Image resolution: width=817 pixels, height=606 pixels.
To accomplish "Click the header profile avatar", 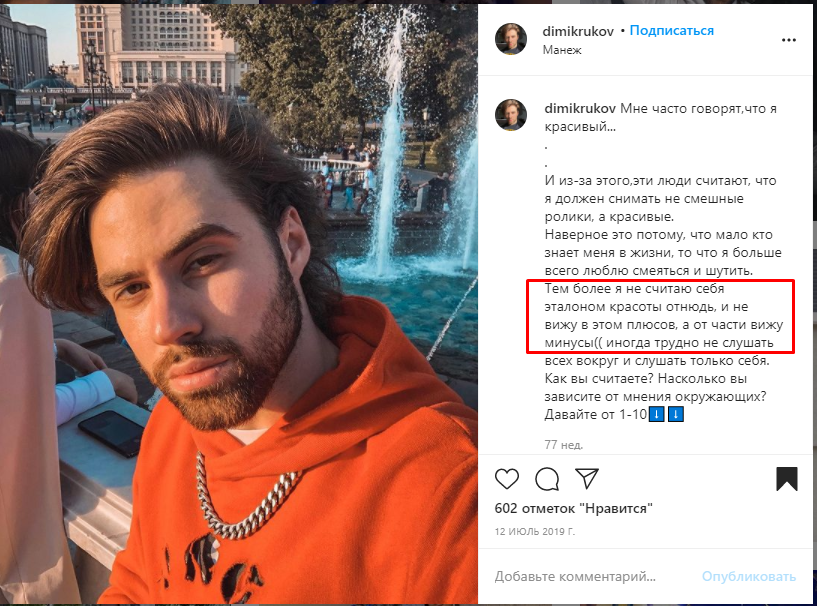I will (x=511, y=39).
